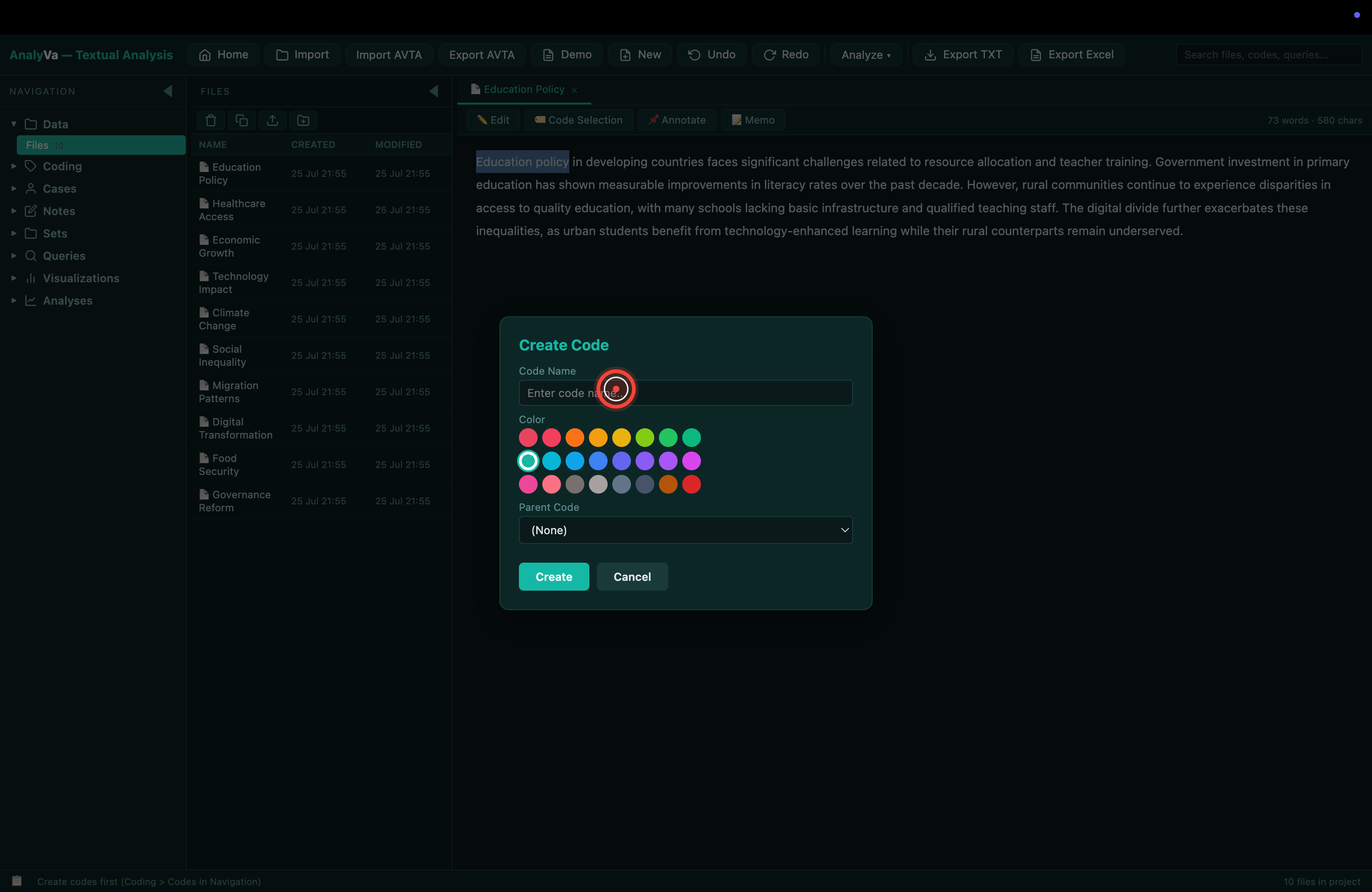Open the Technology Impact file
Image resolution: width=1372 pixels, height=892 pixels.
[x=322, y=282]
